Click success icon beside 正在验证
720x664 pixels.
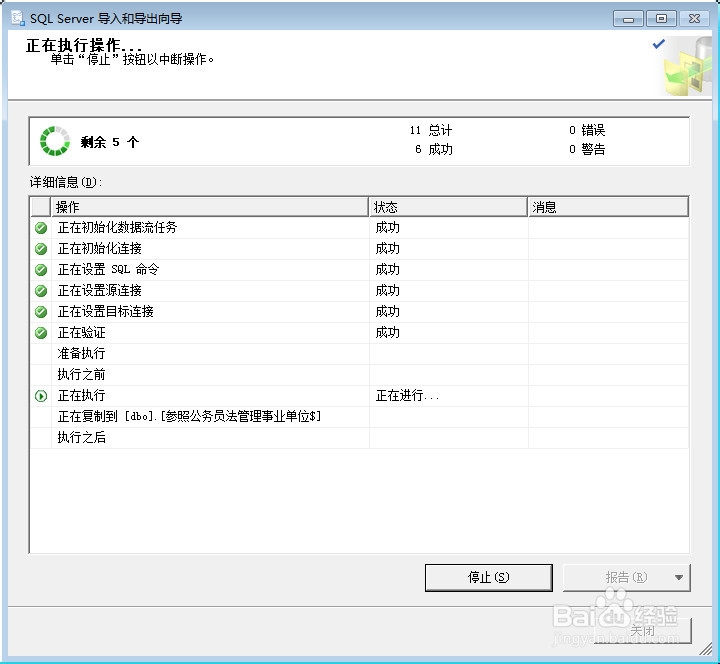(x=41, y=333)
